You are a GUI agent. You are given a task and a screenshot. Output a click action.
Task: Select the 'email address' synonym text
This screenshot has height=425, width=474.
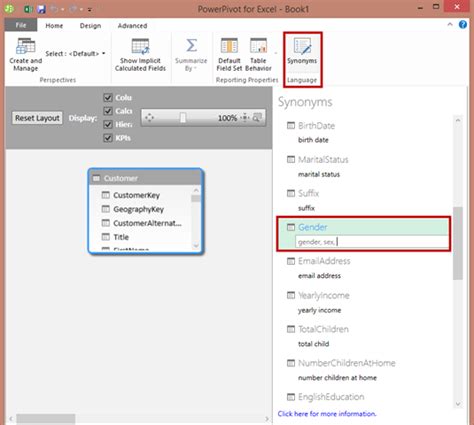click(x=319, y=276)
